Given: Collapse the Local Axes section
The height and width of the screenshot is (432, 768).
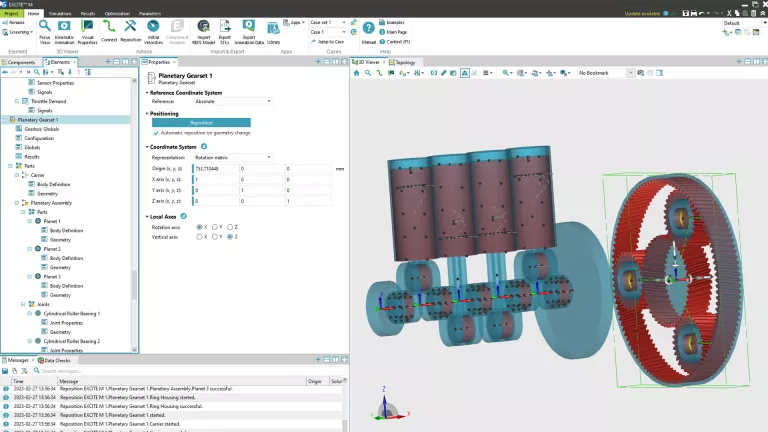Looking at the screenshot, I should click(x=147, y=216).
